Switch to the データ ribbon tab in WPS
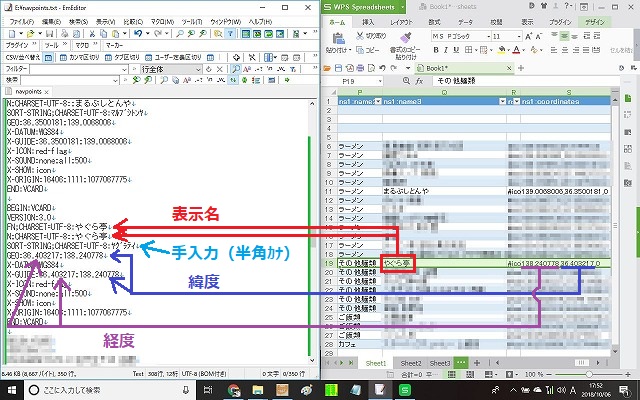 465,22
